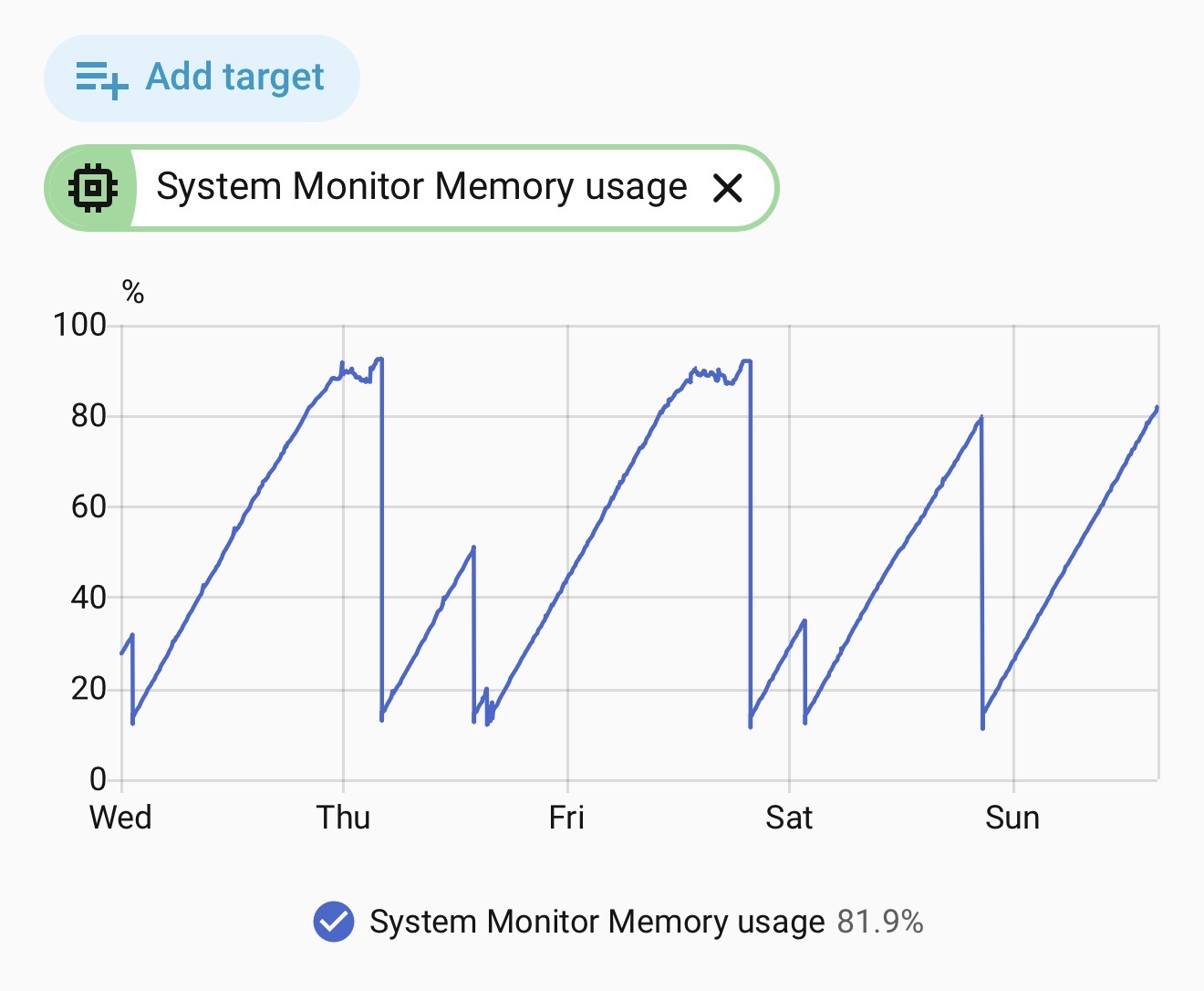Click the legend text System Monitor Memory usage
Image resolution: width=1204 pixels, height=991 pixels.
click(x=597, y=922)
